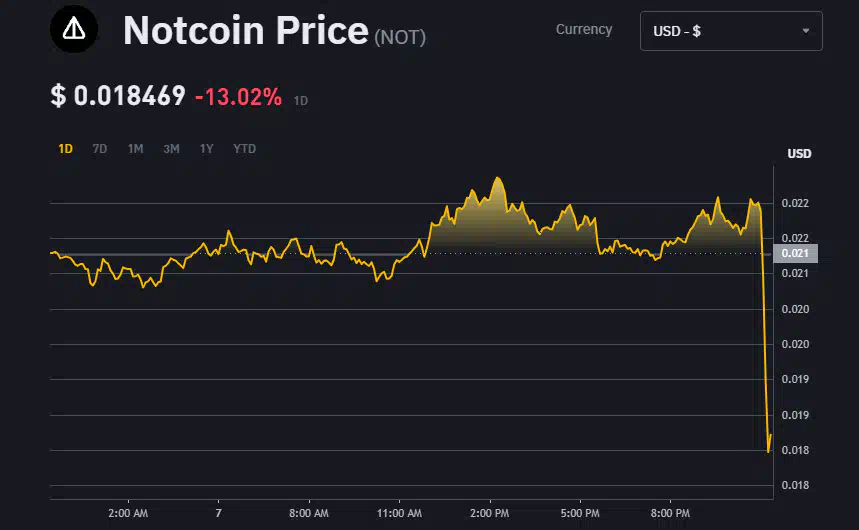Click the $0.018469 current price
The height and width of the screenshot is (530, 859).
tap(118, 96)
